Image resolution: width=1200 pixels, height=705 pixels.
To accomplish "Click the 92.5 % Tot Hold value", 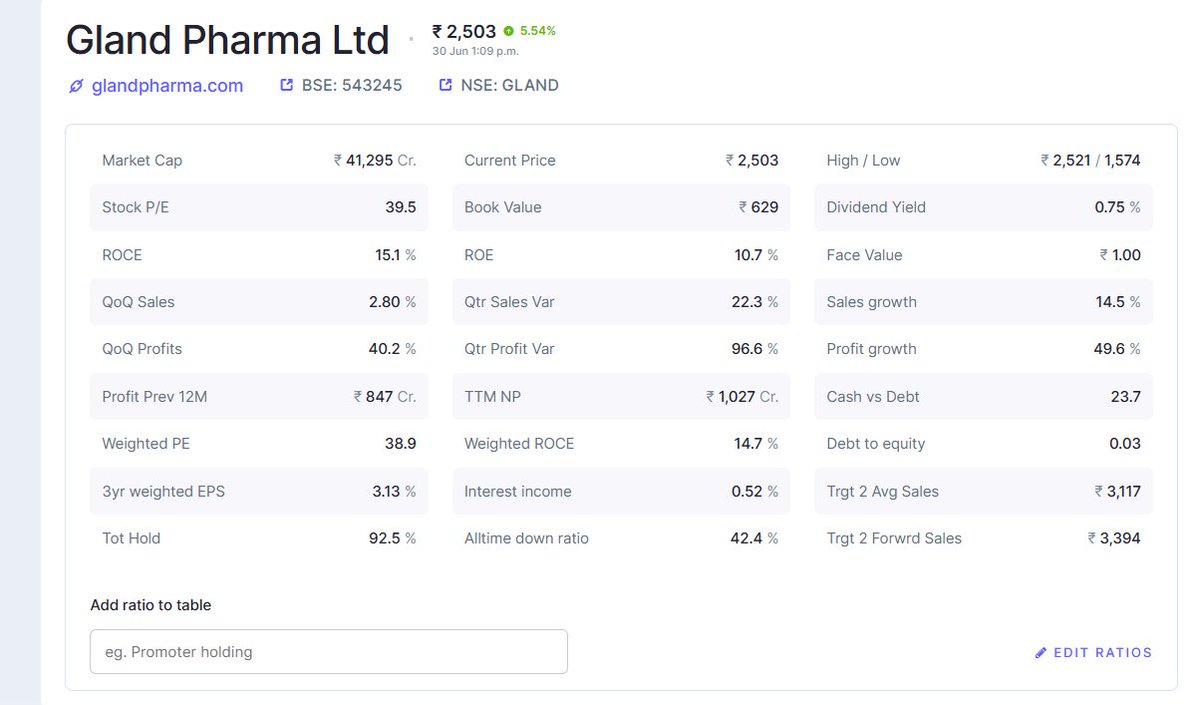I will point(392,538).
